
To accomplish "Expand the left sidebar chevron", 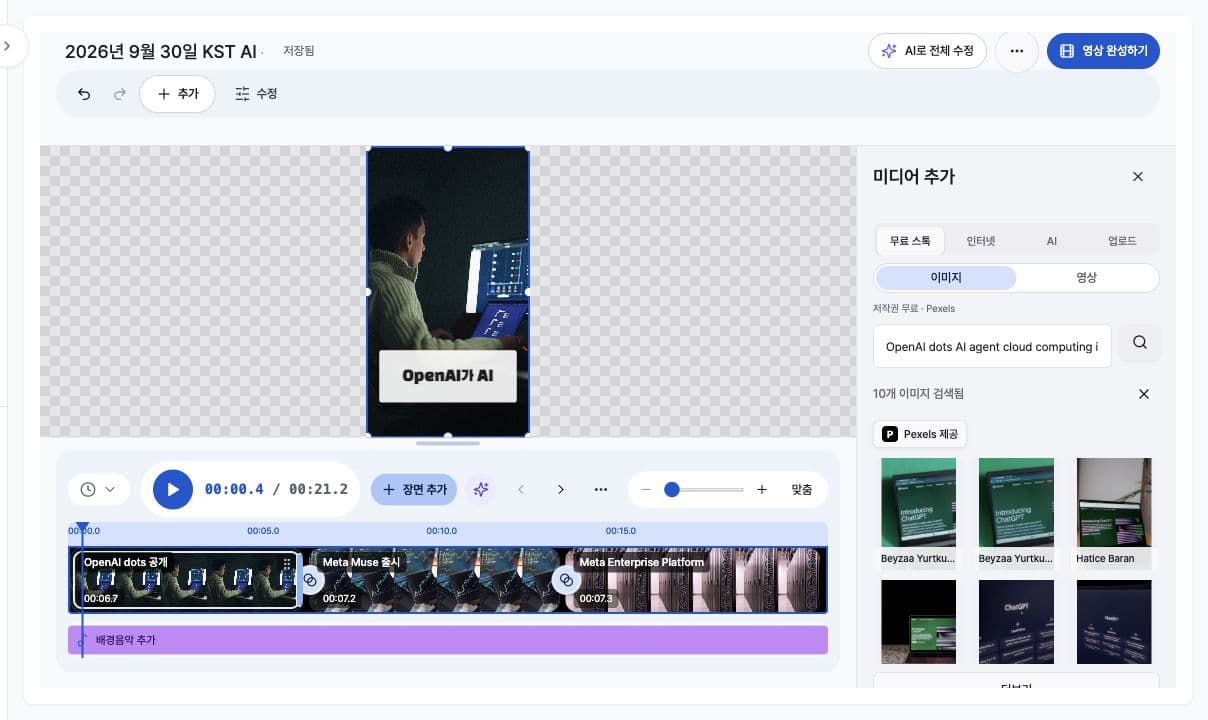I will pyautogui.click(x=8, y=46).
